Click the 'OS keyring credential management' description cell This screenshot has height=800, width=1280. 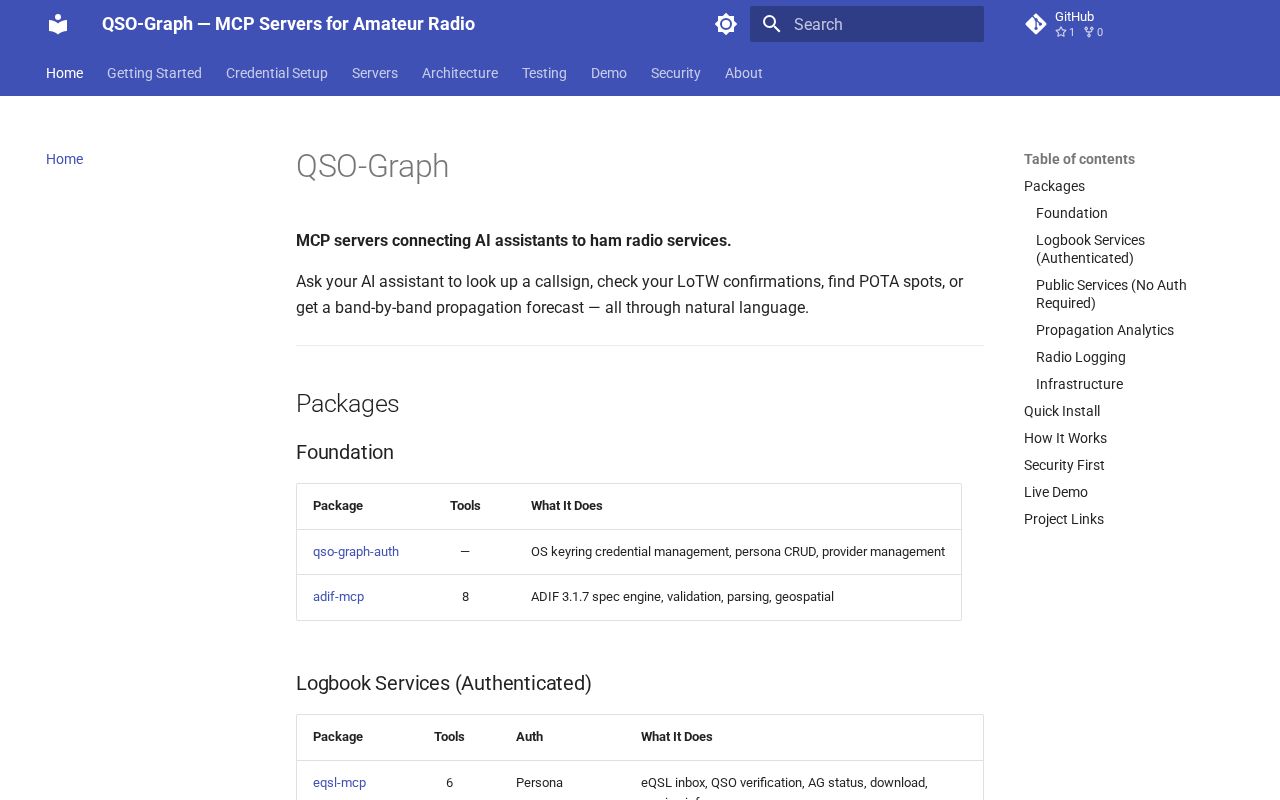(738, 552)
